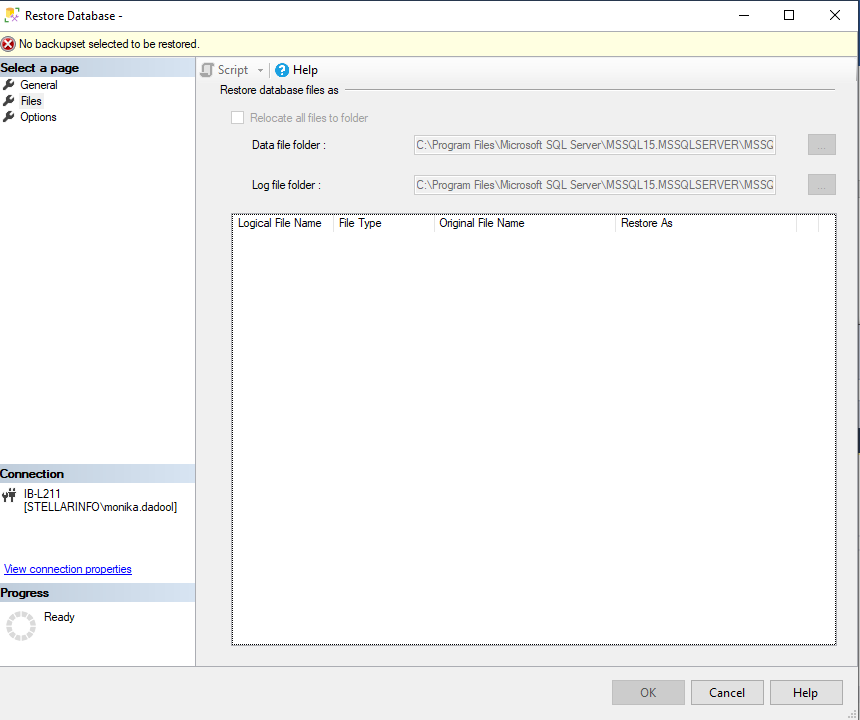
Task: Click the bottom Help button
Action: coord(806,693)
